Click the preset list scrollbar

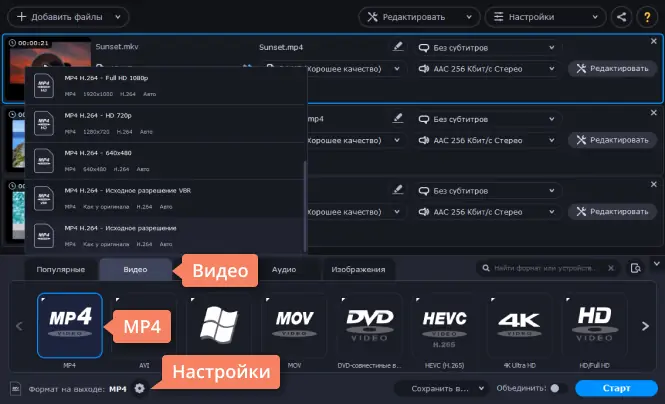(x=305, y=206)
